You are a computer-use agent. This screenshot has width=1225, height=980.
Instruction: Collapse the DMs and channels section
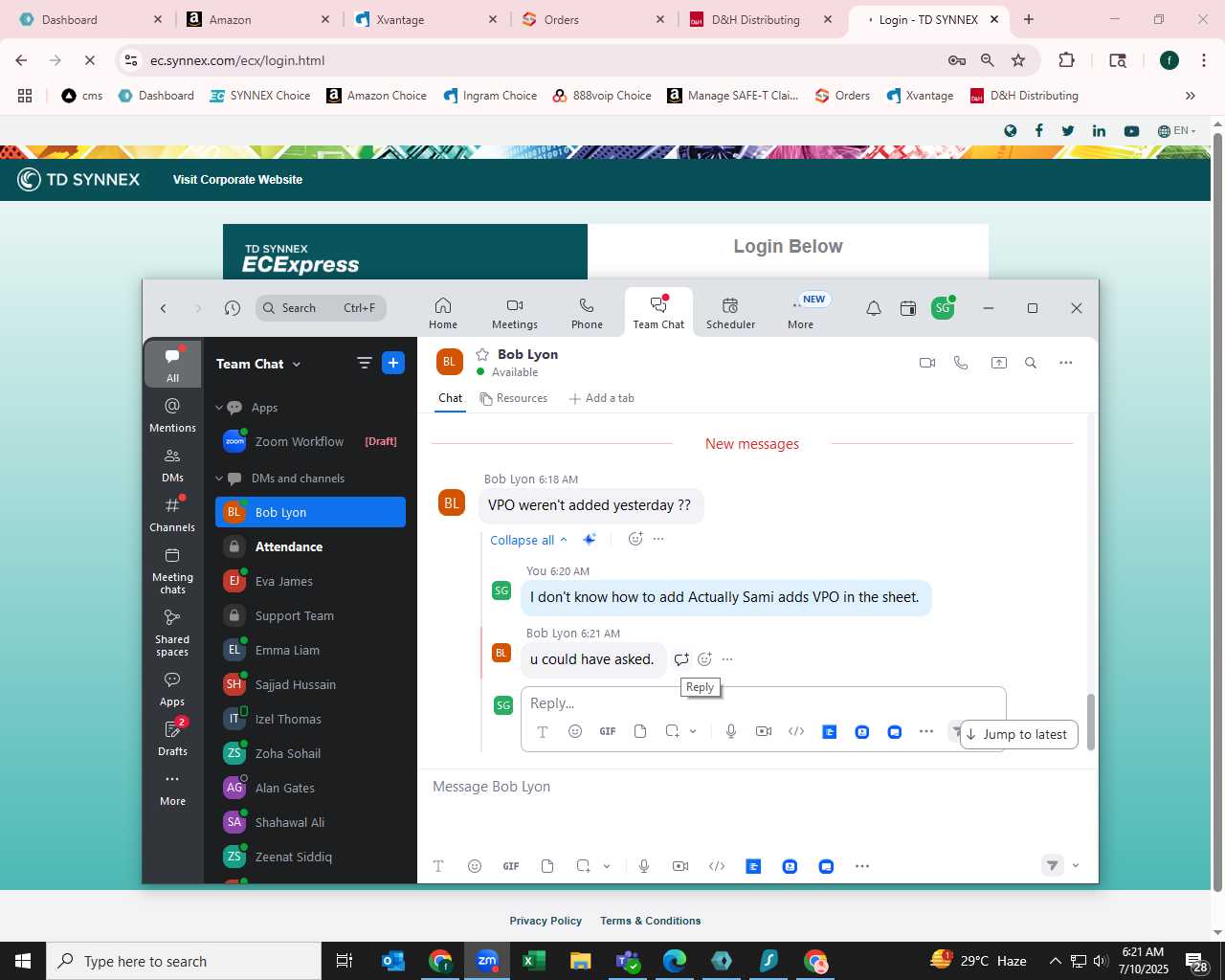pyautogui.click(x=219, y=479)
